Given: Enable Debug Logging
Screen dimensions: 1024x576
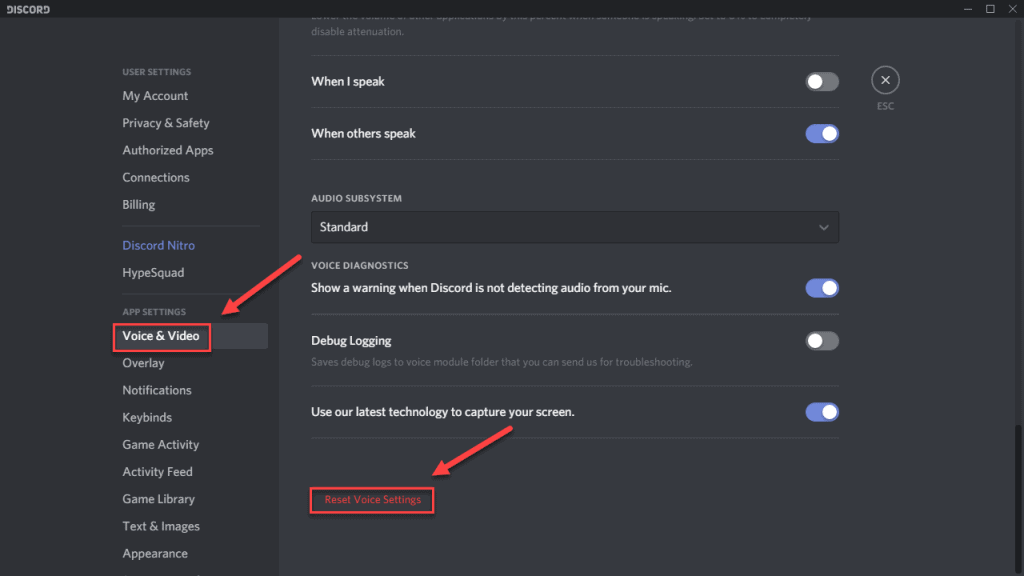Looking at the screenshot, I should click(822, 340).
